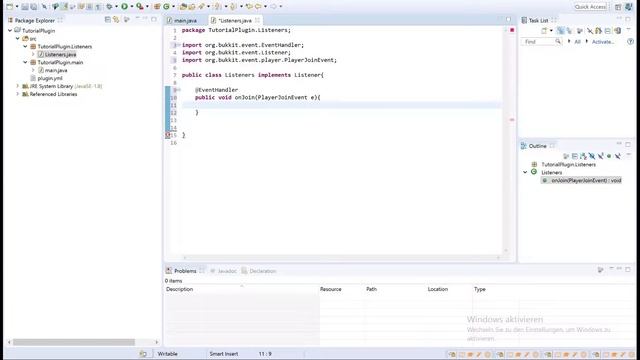
Task: Click the Save All toolbar icon
Action: point(33,7)
